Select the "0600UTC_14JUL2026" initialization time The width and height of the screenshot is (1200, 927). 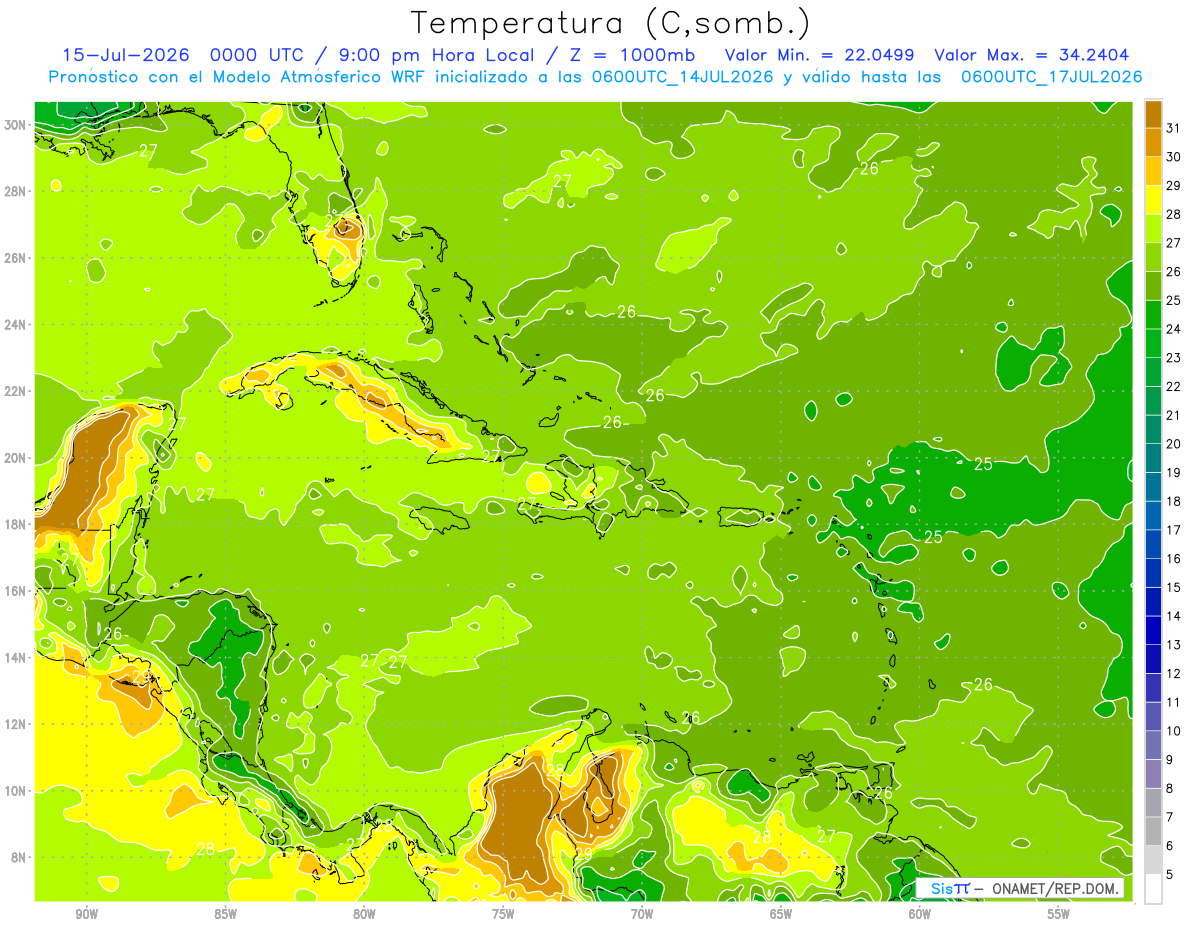[679, 76]
